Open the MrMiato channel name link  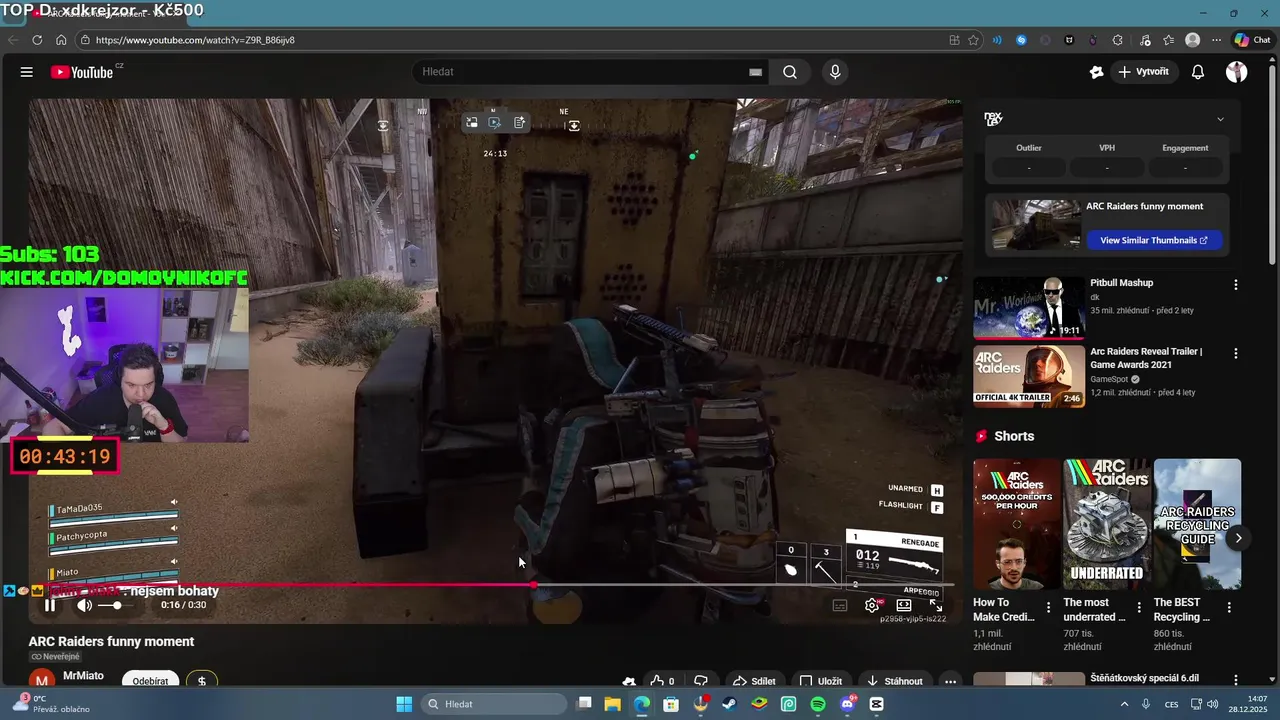point(83,676)
